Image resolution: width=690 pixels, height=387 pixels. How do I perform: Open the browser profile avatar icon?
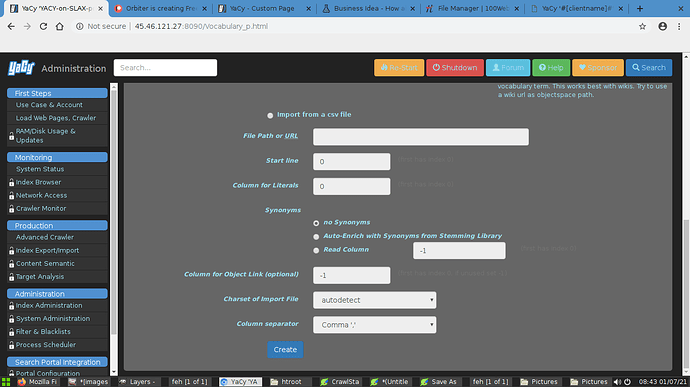[x=662, y=26]
